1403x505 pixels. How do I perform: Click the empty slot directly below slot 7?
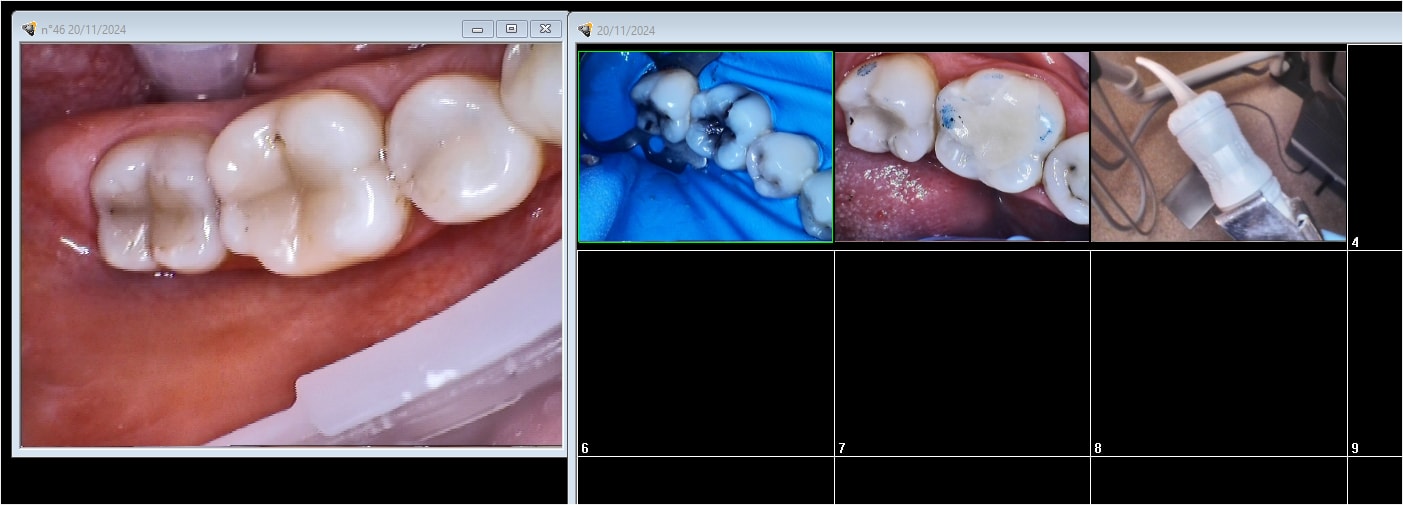pyautogui.click(x=962, y=481)
